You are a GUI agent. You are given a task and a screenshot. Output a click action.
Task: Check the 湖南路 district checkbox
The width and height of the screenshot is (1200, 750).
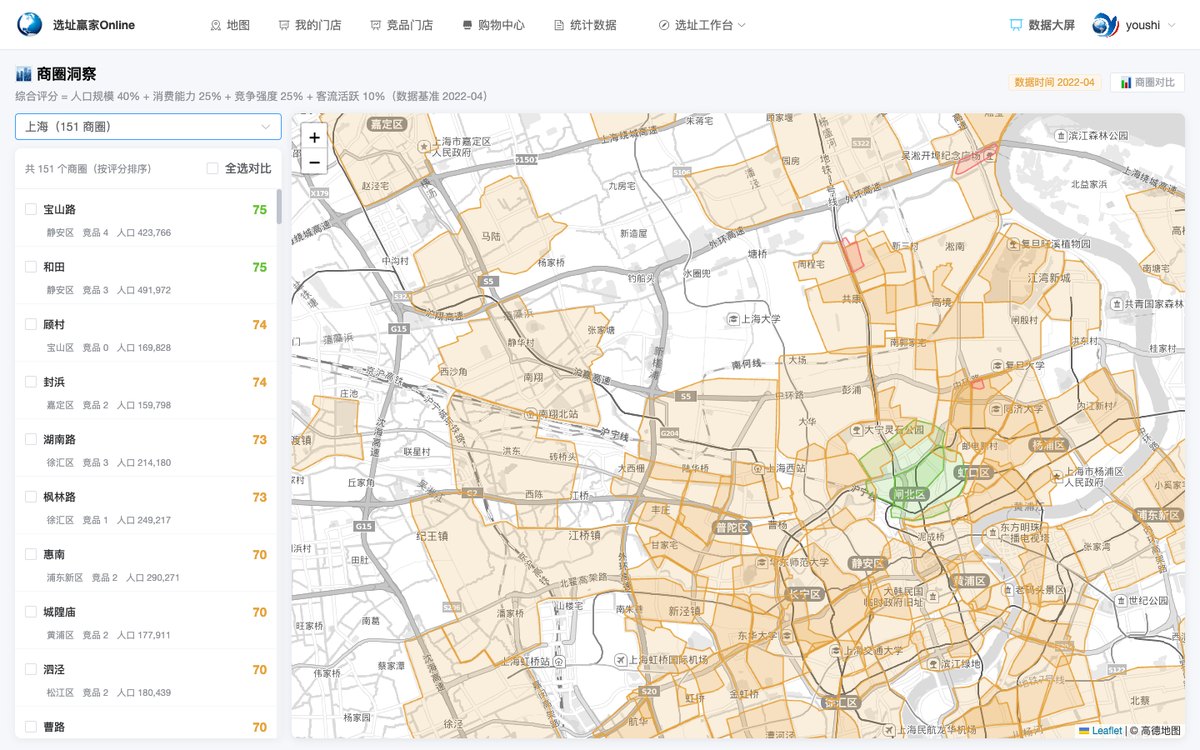[x=31, y=440]
